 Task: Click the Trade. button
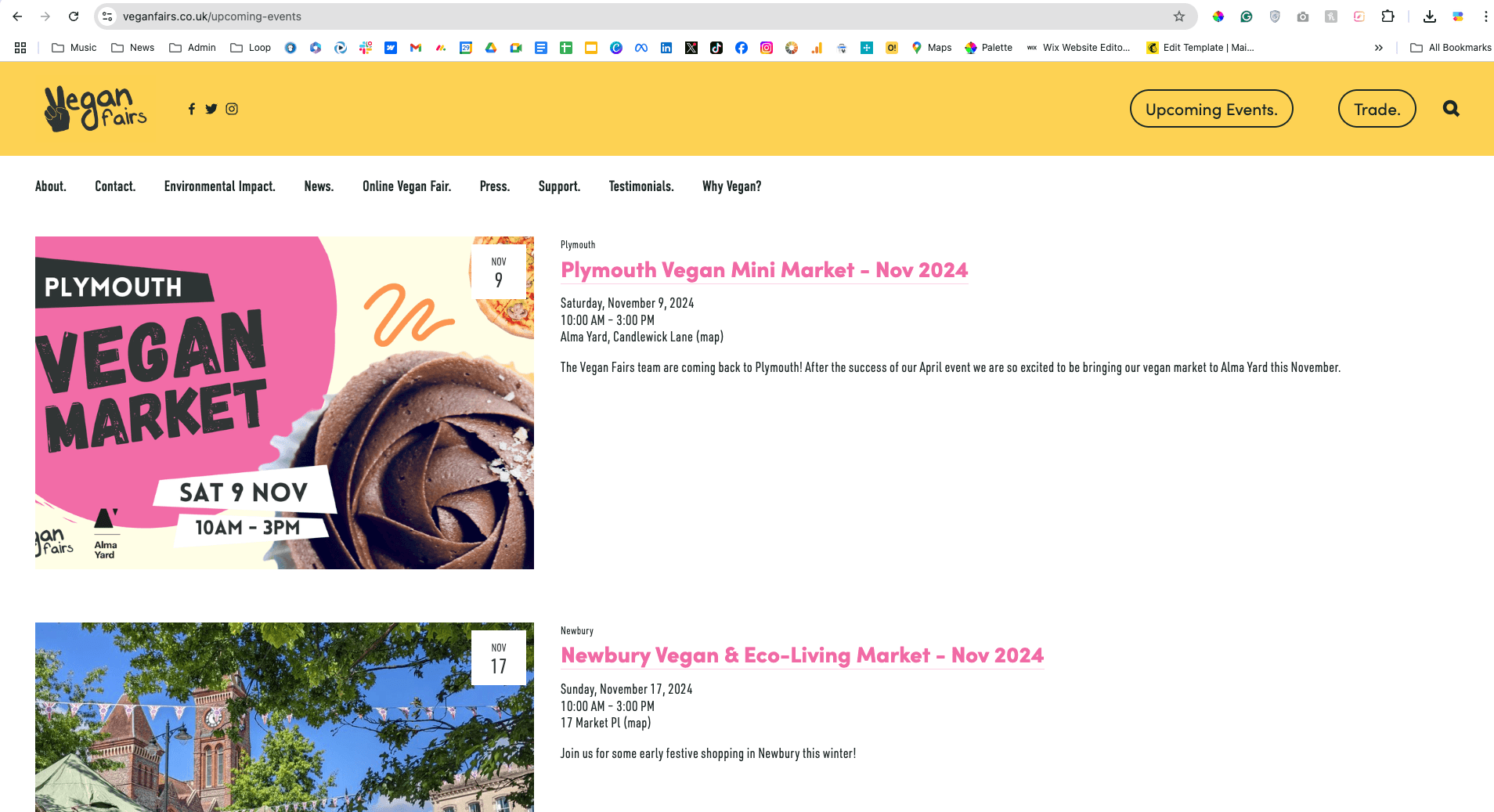(1377, 109)
